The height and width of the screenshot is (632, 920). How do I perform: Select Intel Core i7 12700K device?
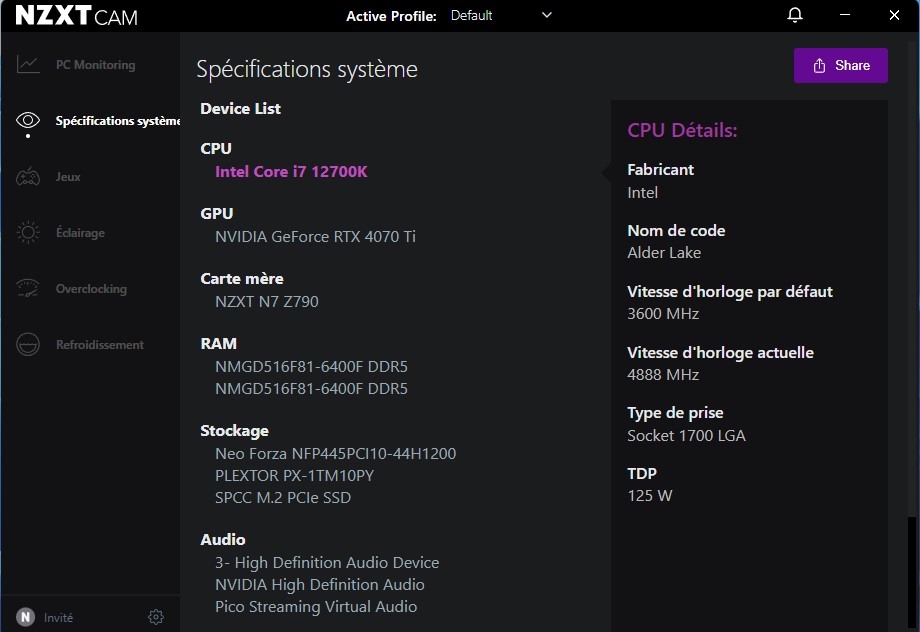pos(291,171)
